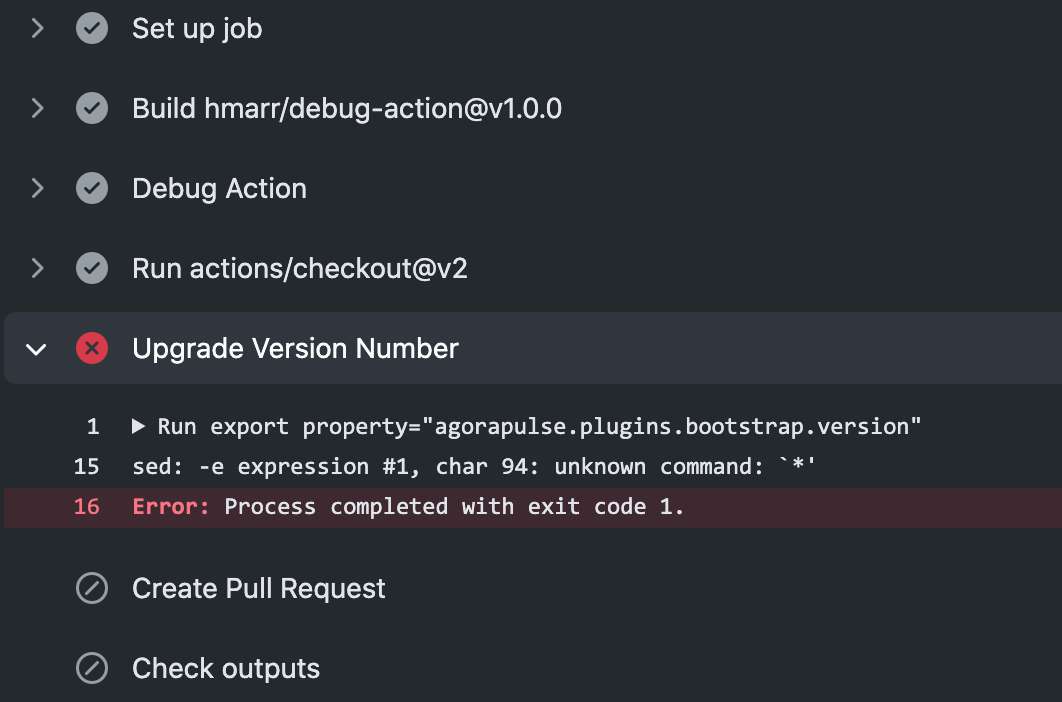Expand the Run actions/checkout@v2 step
This screenshot has height=702, width=1062.
(37, 268)
